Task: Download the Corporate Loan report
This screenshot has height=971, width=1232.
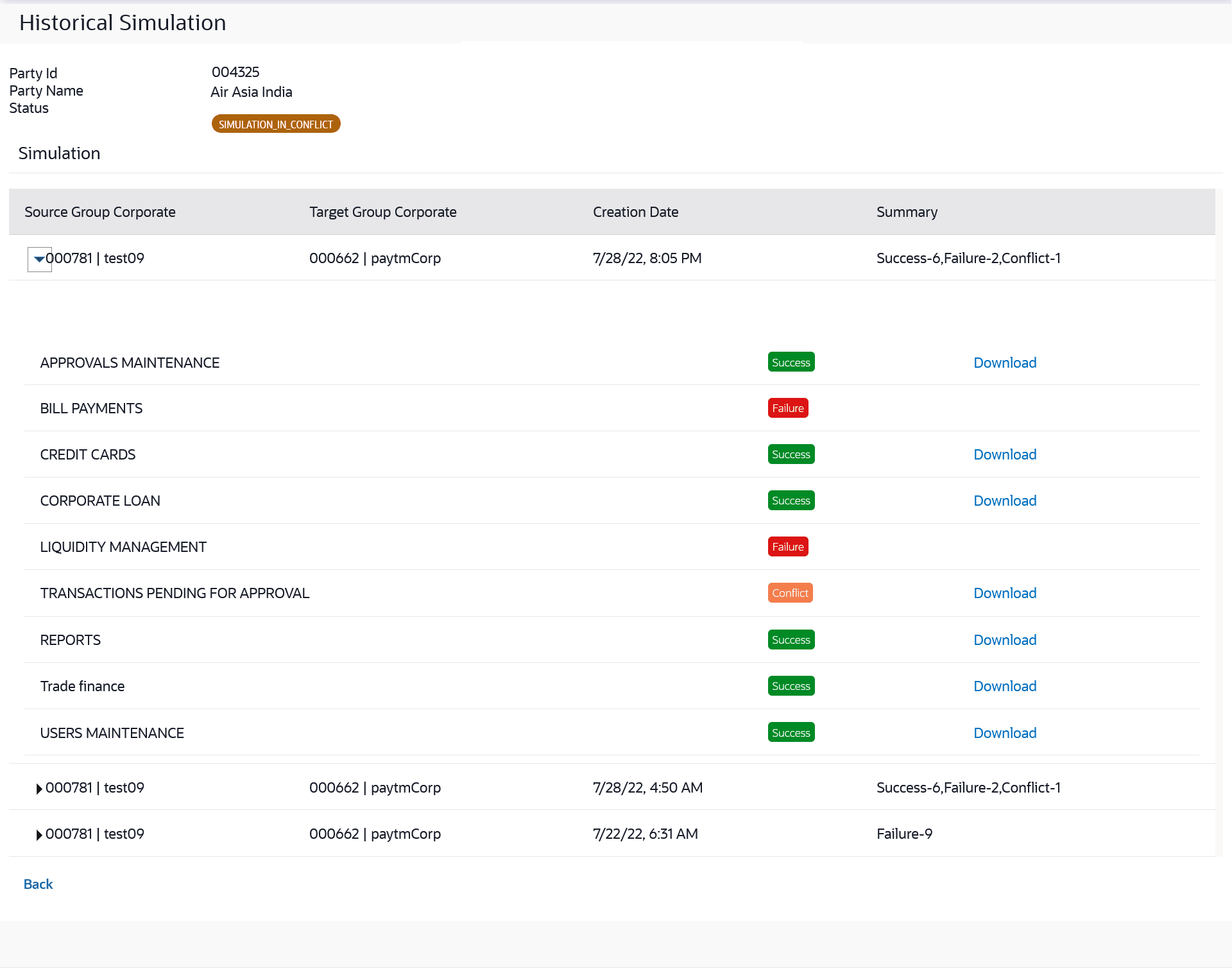Action: [1004, 501]
